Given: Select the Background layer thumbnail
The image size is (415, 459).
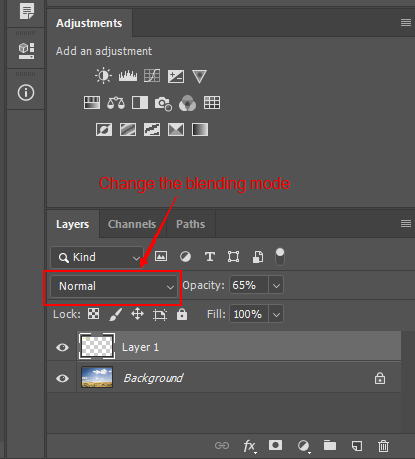Looking at the screenshot, I should (97, 377).
